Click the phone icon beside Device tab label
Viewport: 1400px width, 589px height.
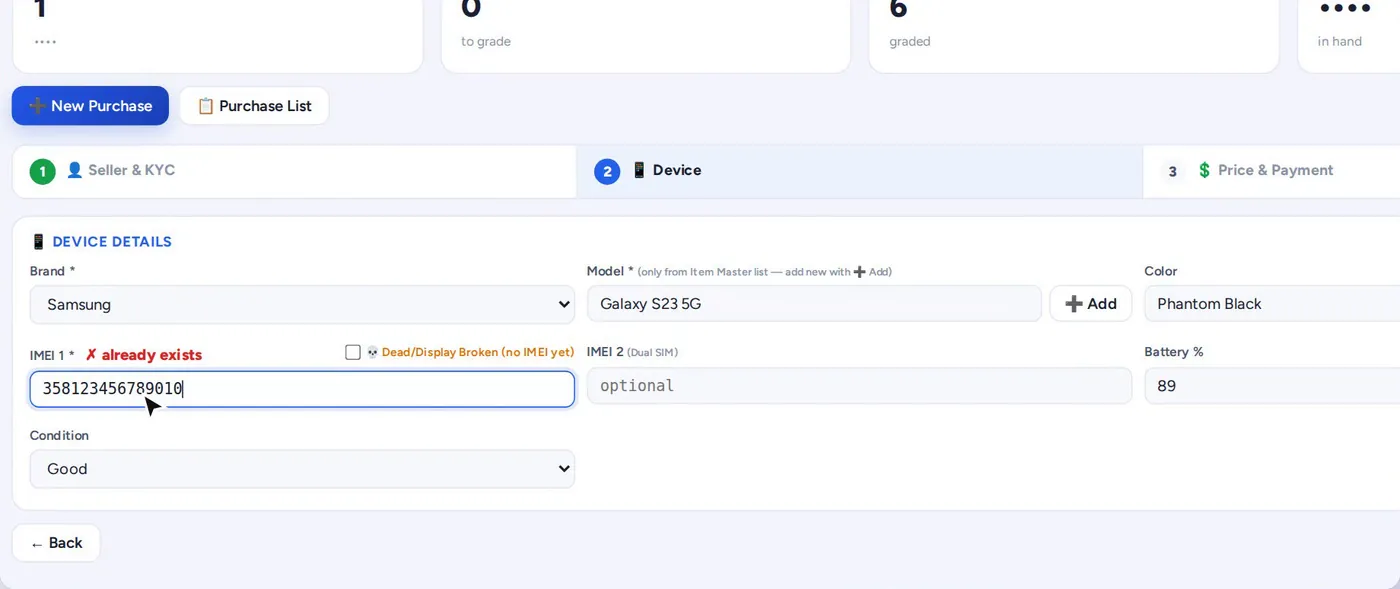[639, 170]
